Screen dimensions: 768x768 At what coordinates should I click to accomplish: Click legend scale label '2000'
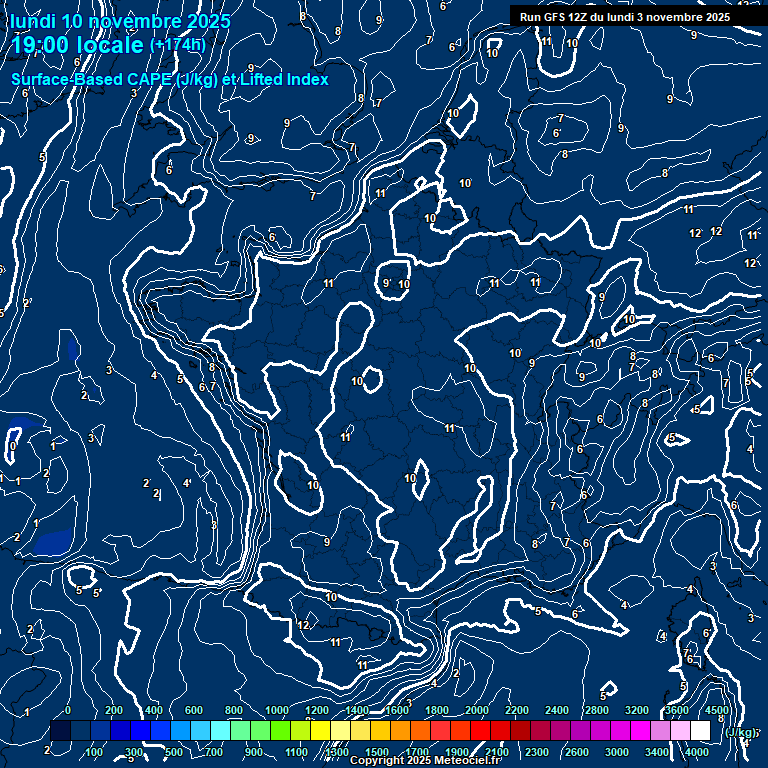coord(477,710)
